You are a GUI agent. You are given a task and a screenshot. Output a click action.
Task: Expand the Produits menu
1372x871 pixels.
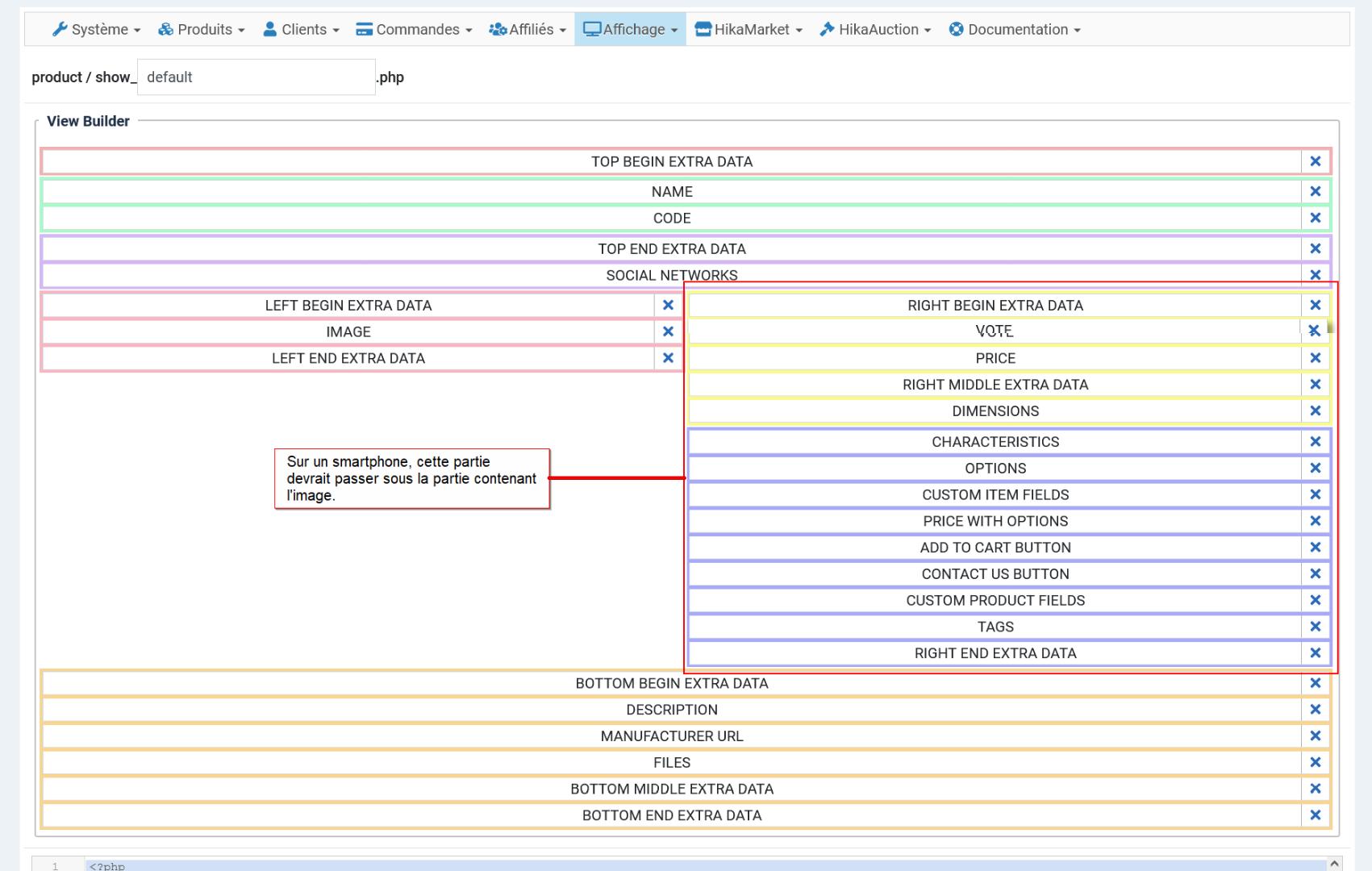202,30
